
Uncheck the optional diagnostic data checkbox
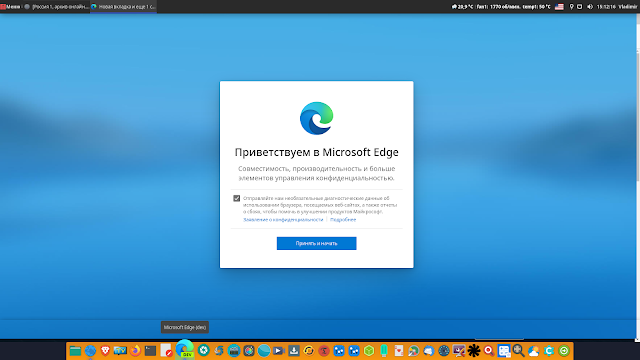pos(236,198)
